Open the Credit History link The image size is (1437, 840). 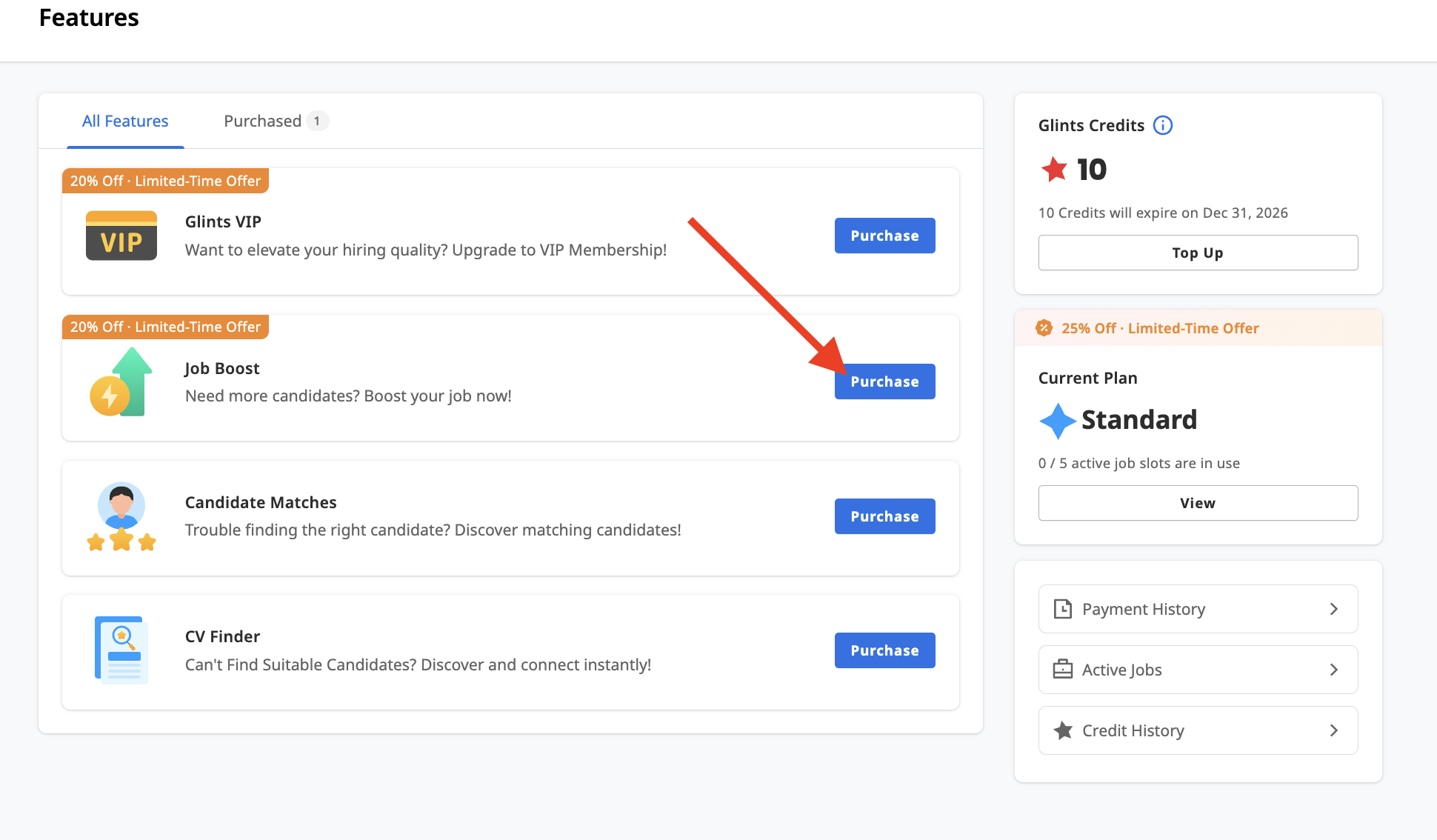[1198, 730]
